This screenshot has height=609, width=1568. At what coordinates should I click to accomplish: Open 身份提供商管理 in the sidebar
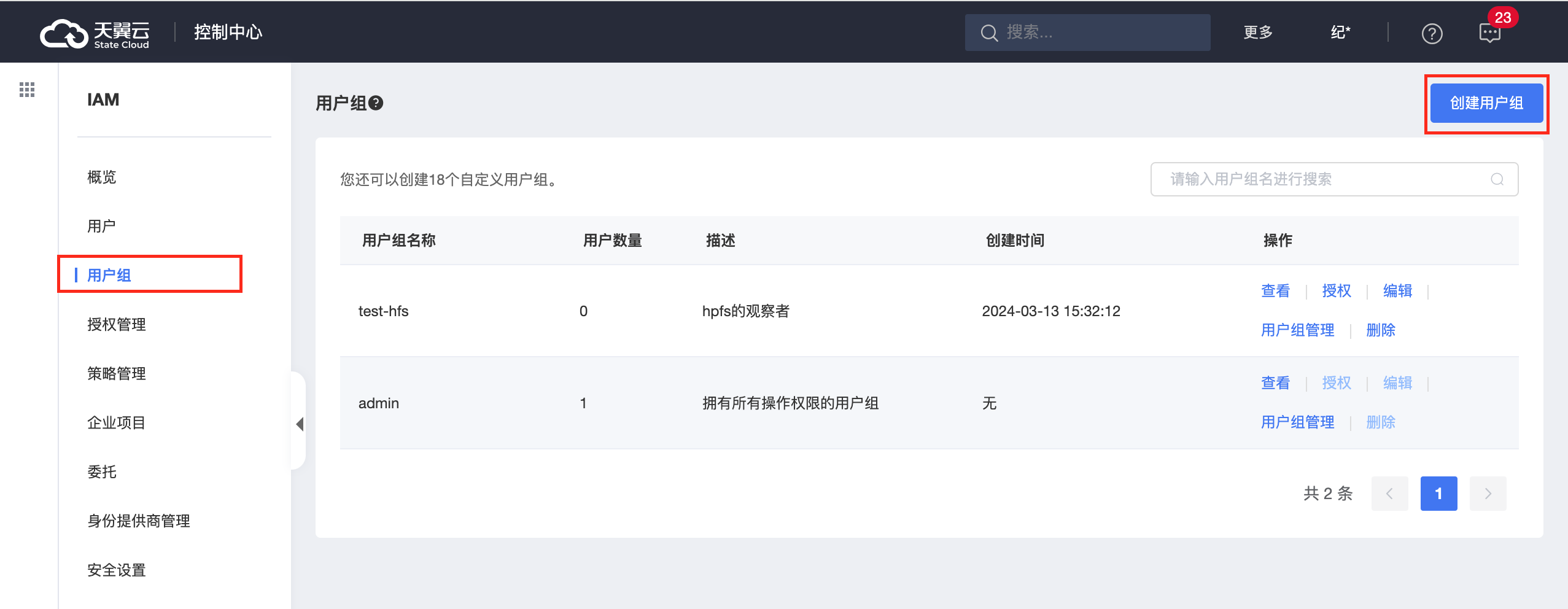coord(139,521)
